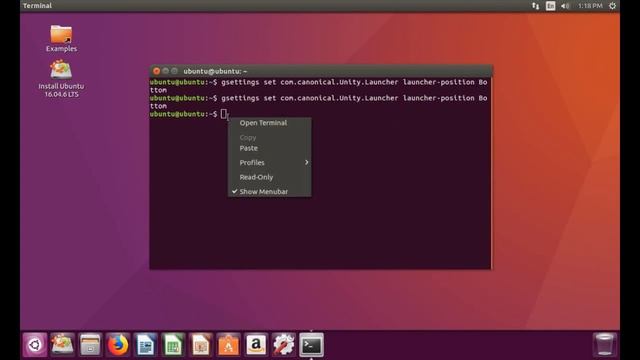Select the Examples folder on desktop
The width and height of the screenshot is (640, 360).
coord(61,38)
